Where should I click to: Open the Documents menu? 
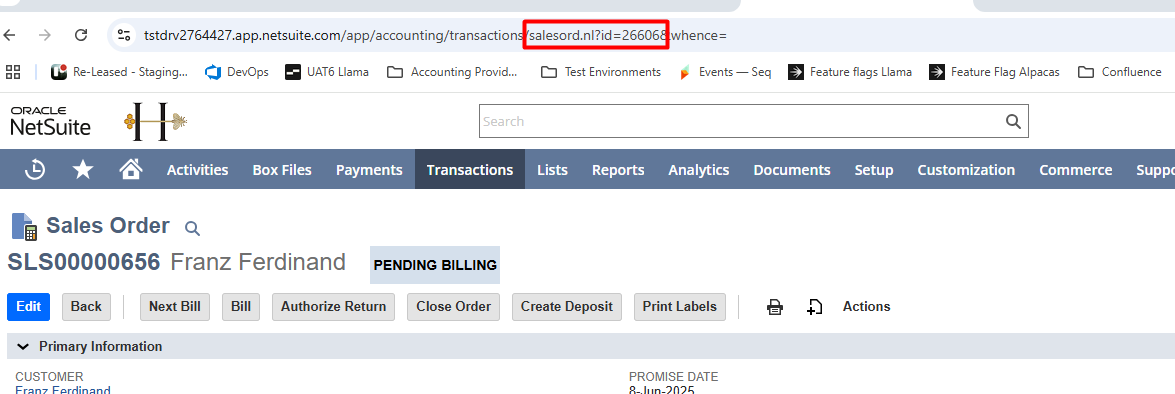point(792,170)
